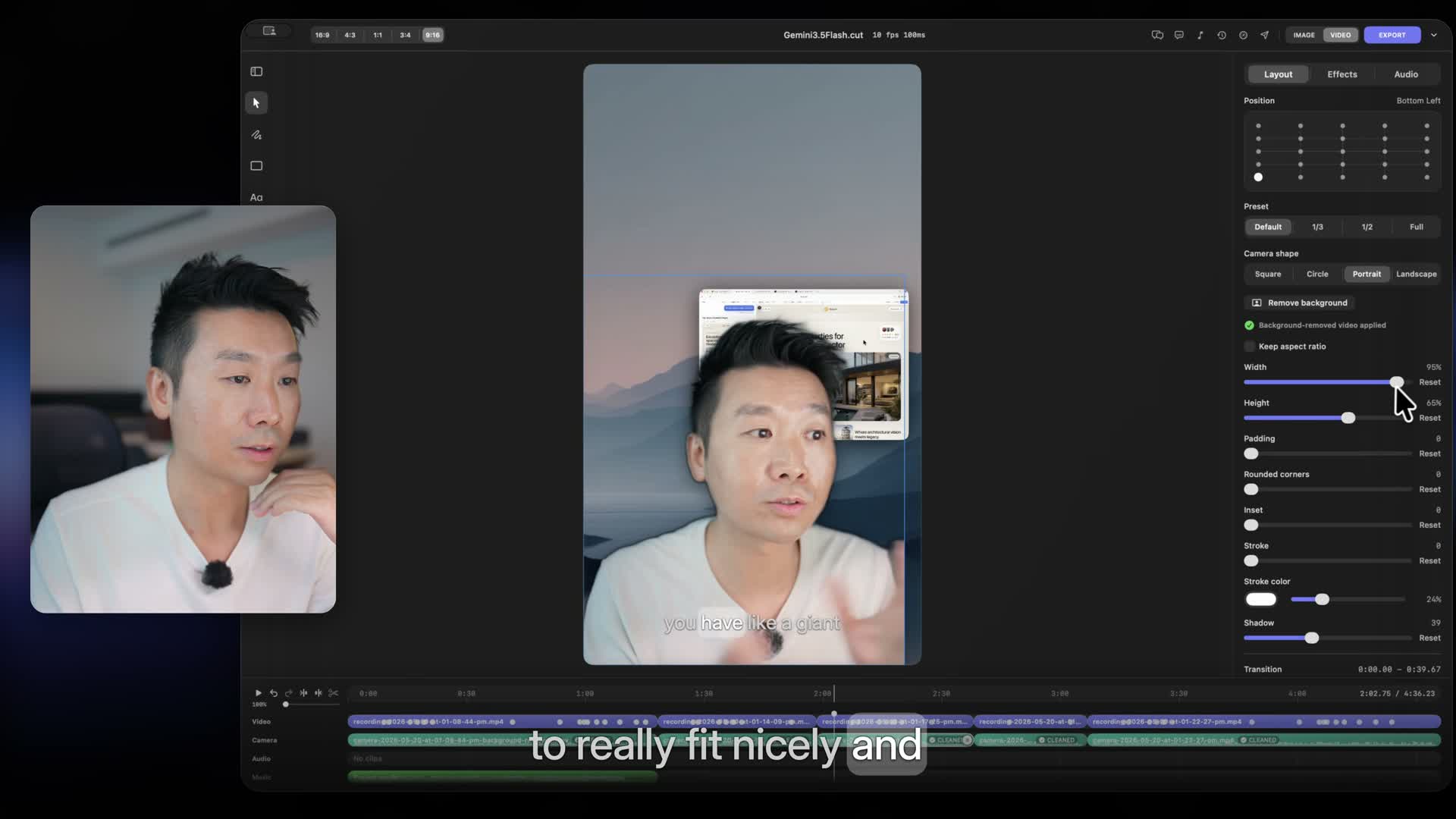Open the version history clock icon
The width and height of the screenshot is (1456, 819).
pos(1221,35)
